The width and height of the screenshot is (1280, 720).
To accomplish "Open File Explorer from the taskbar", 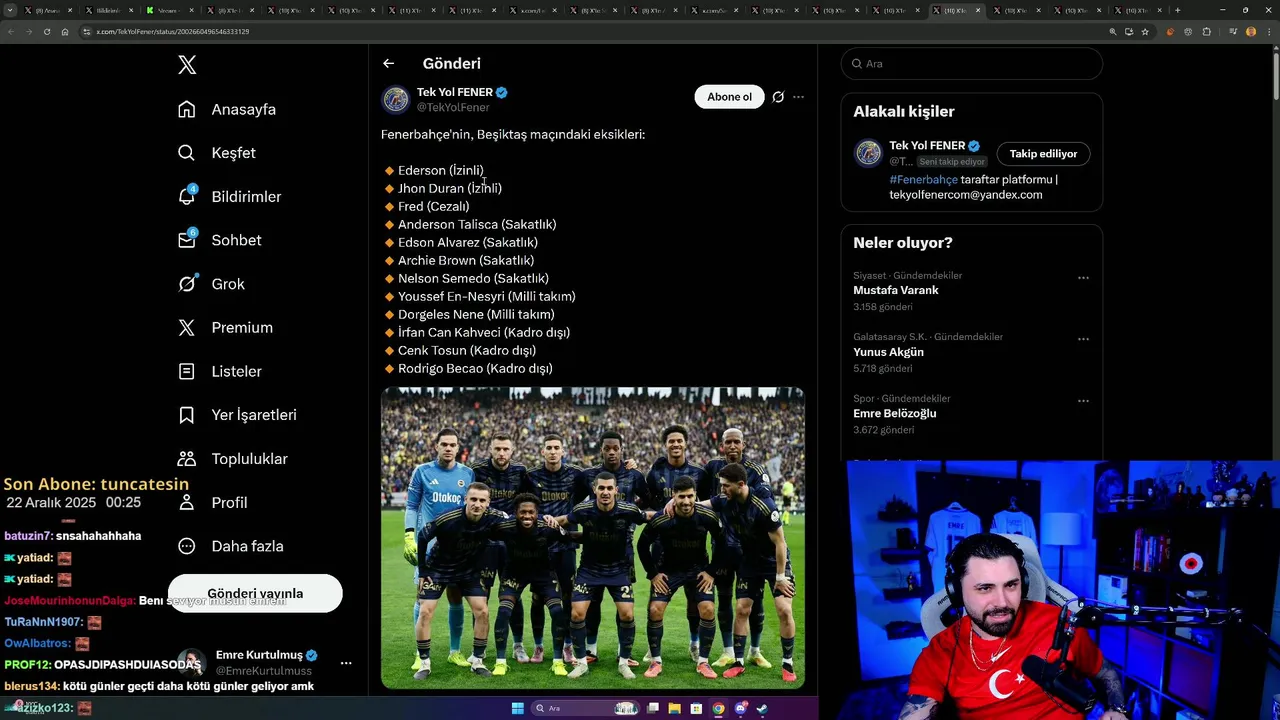I will (674, 708).
